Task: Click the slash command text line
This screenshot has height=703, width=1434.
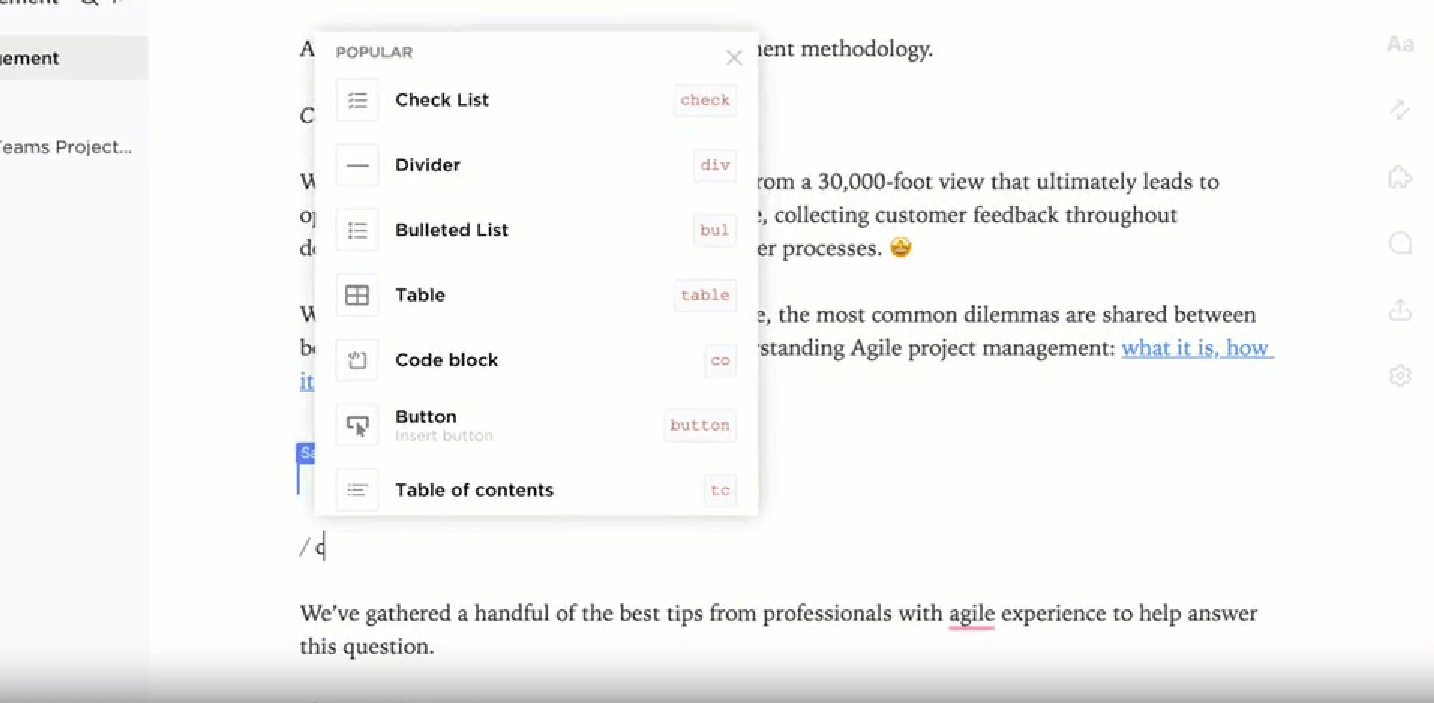Action: (x=312, y=546)
